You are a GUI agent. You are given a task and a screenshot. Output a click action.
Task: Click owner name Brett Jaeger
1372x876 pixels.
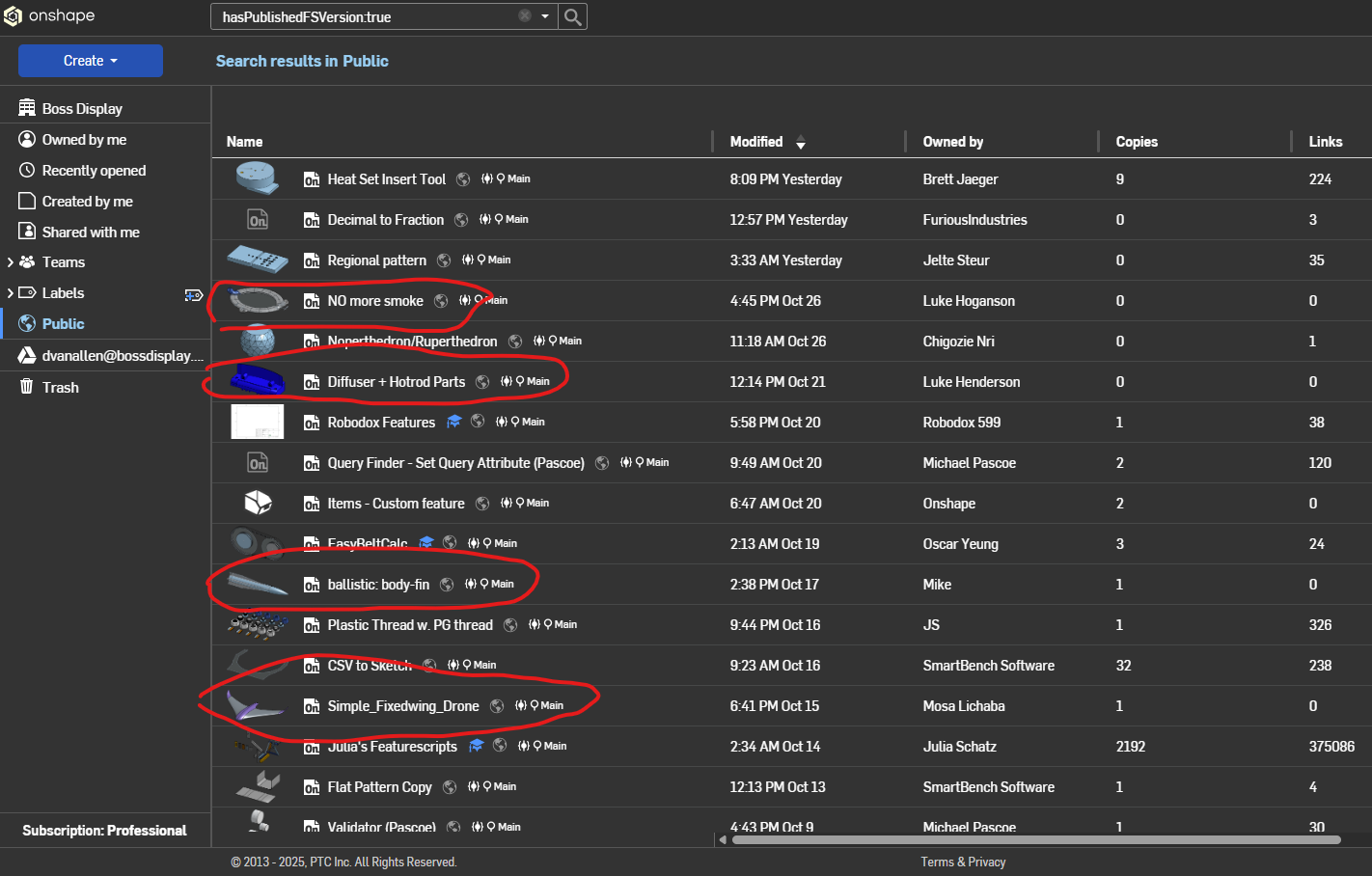click(x=961, y=179)
